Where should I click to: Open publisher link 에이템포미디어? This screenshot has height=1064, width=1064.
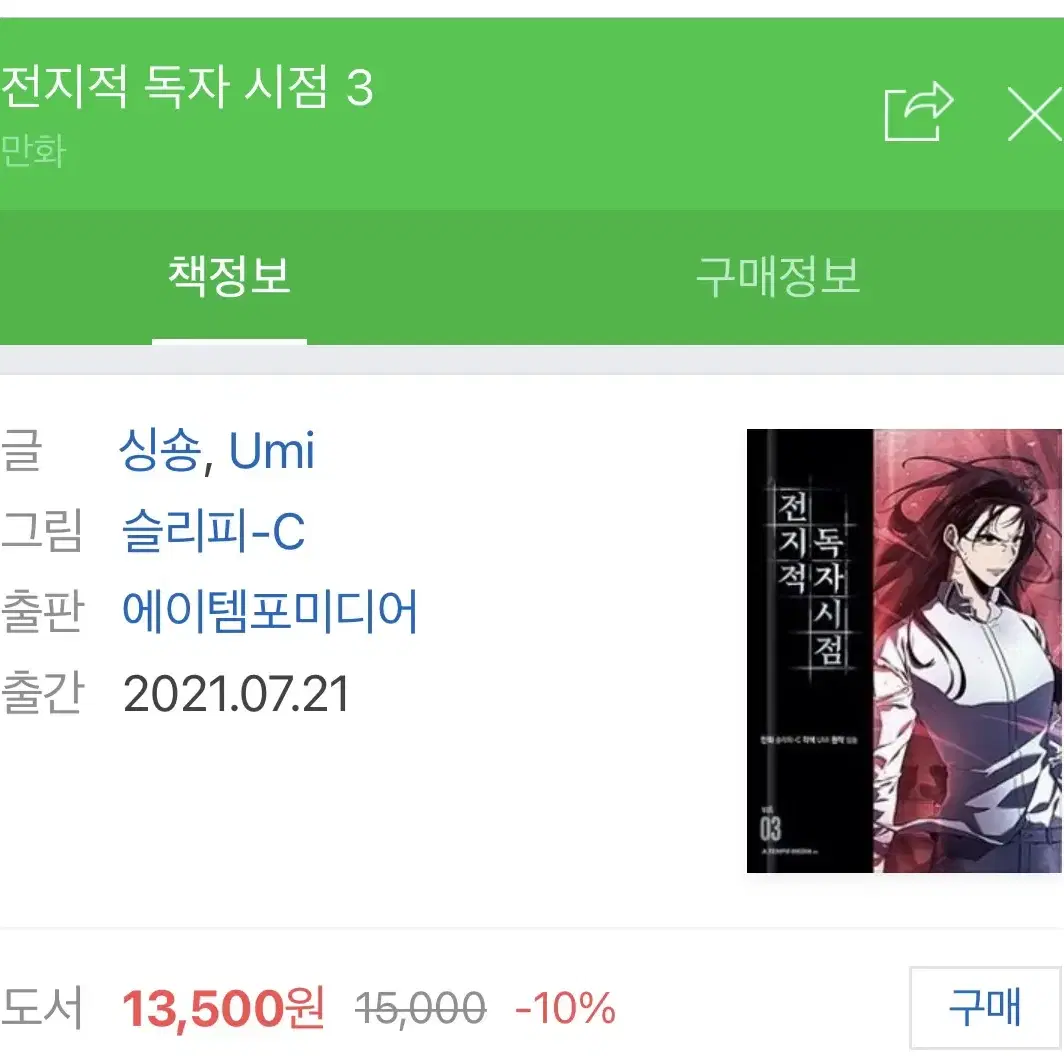[269, 611]
